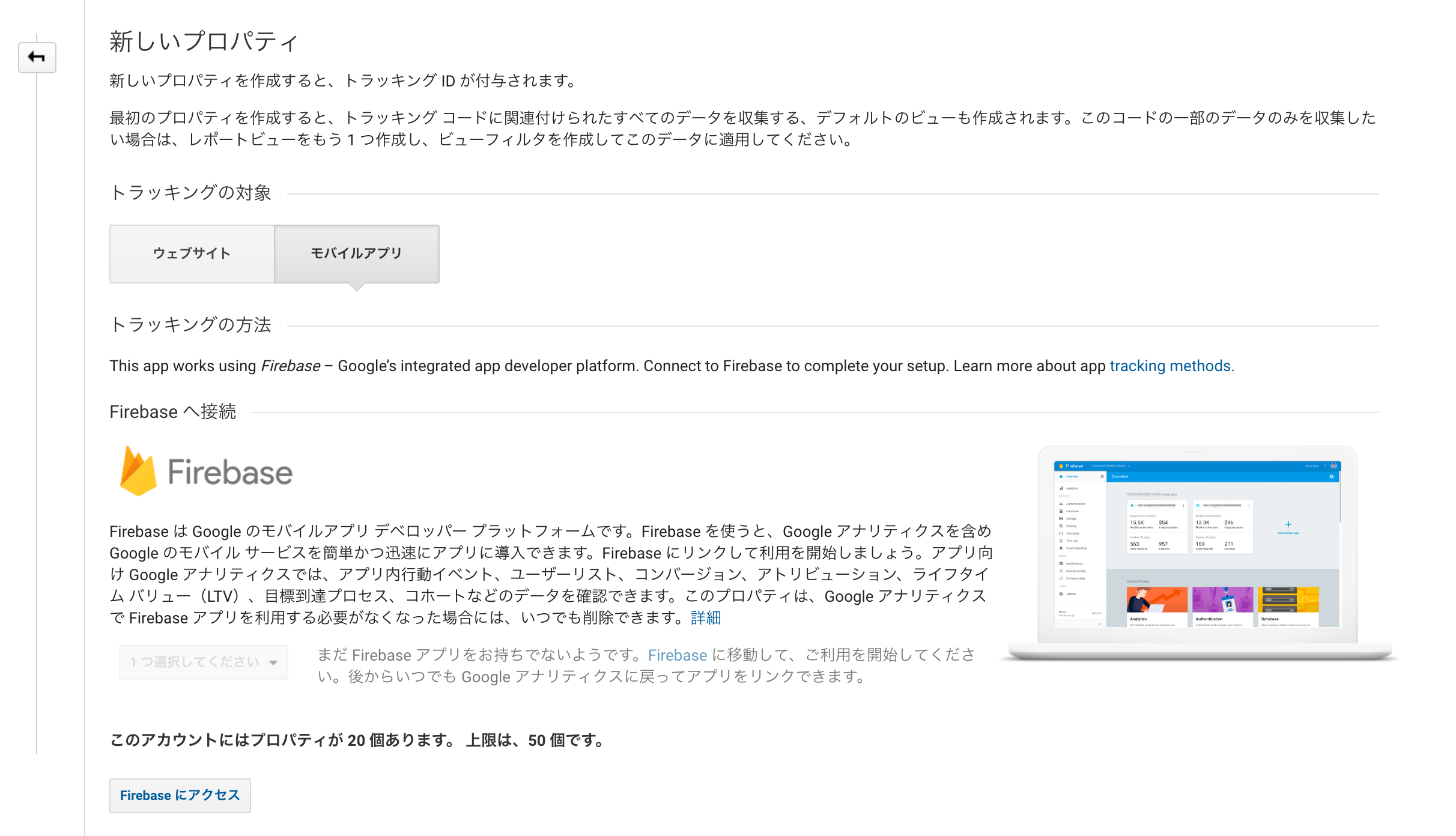Screen dimensions: 1456x836
Task: Click the トラッキングの方法 section title
Action: [190, 325]
